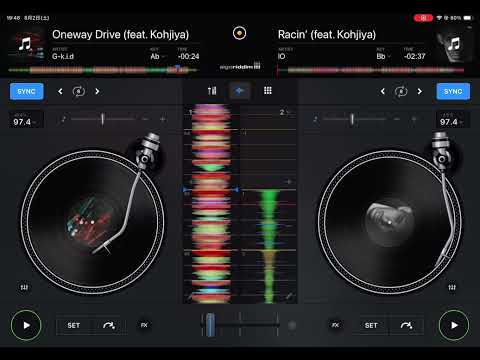The height and width of the screenshot is (360, 480).
Task: Click the IO artist name
Action: click(x=282, y=56)
